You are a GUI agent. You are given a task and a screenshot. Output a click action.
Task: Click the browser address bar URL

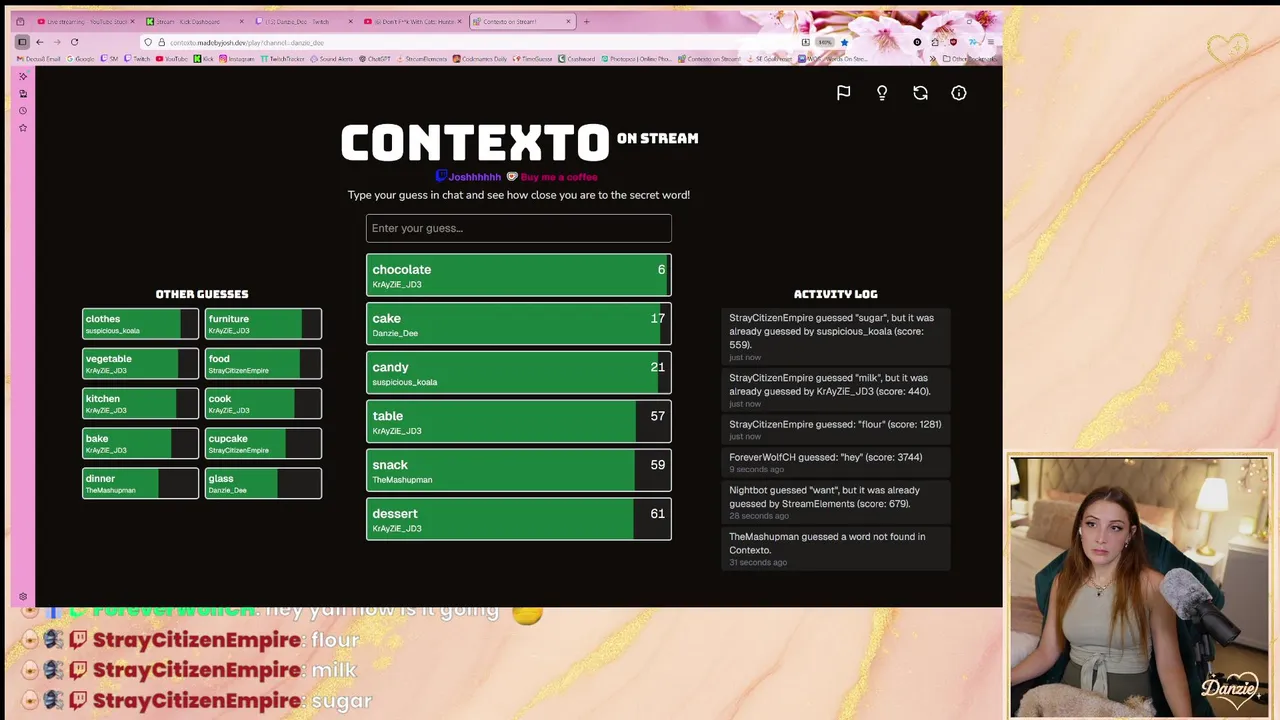tap(247, 42)
